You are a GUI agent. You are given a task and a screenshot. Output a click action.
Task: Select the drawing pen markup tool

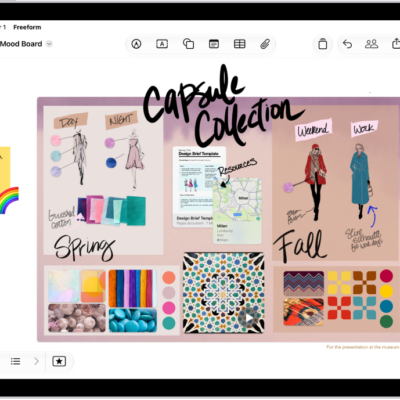pyautogui.click(x=136, y=44)
